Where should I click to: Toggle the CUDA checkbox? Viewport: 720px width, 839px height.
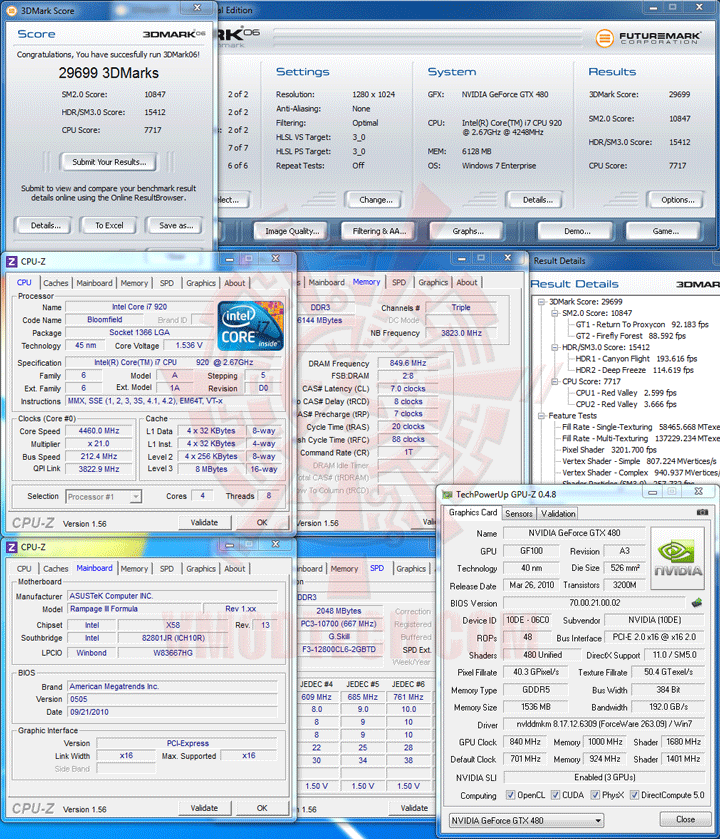[555, 795]
